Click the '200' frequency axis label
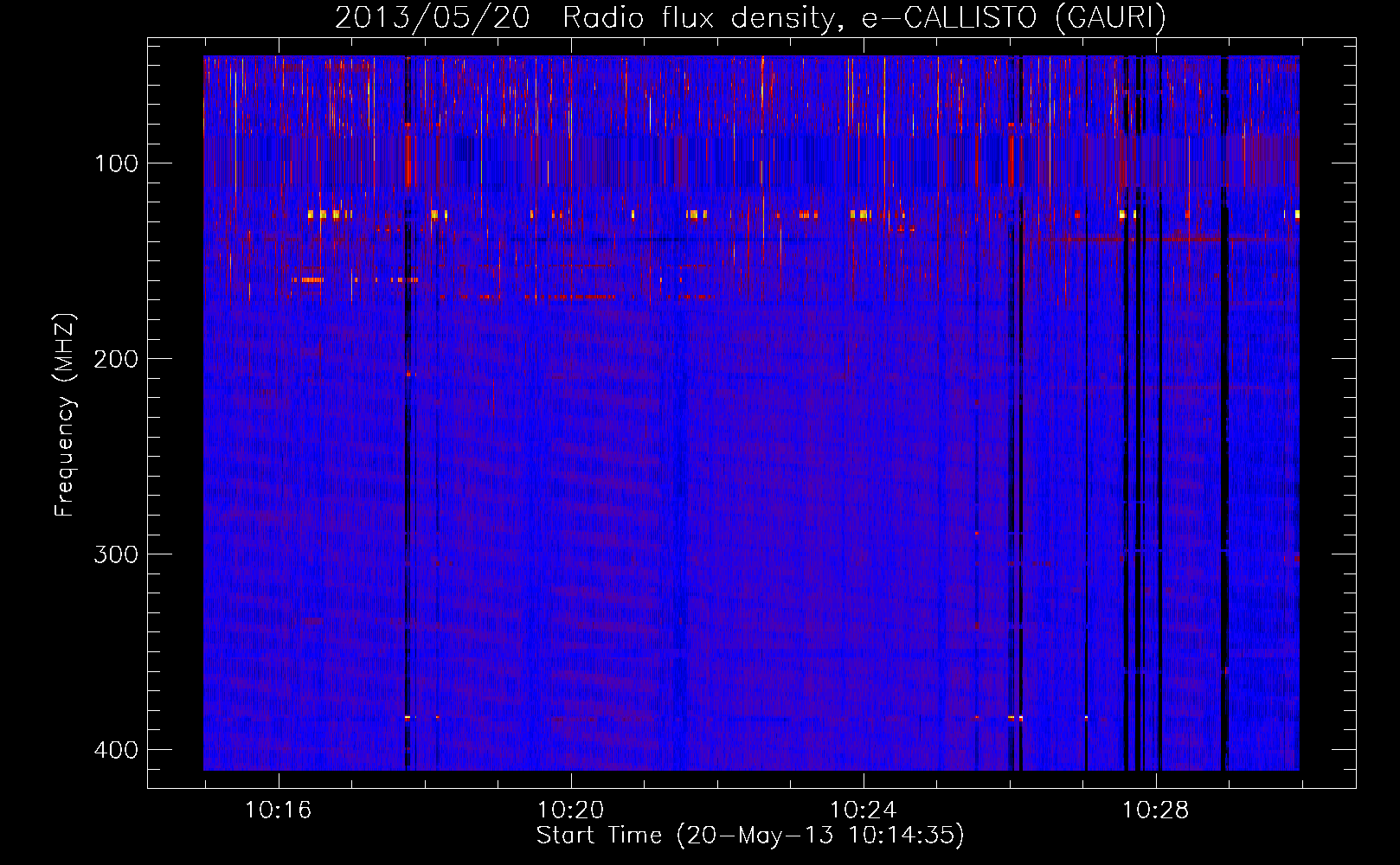Image resolution: width=1400 pixels, height=865 pixels. point(116,359)
